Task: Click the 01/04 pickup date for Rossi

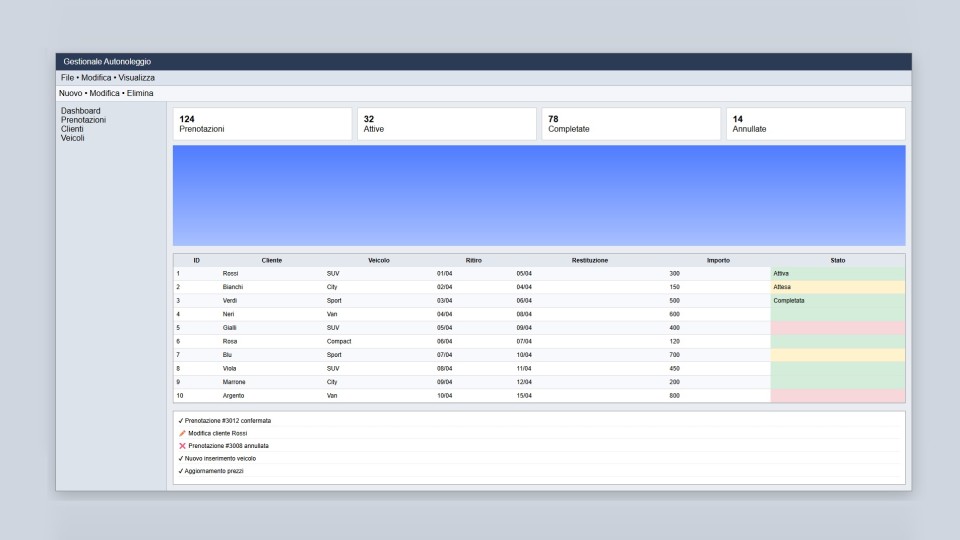Action: pyautogui.click(x=444, y=274)
